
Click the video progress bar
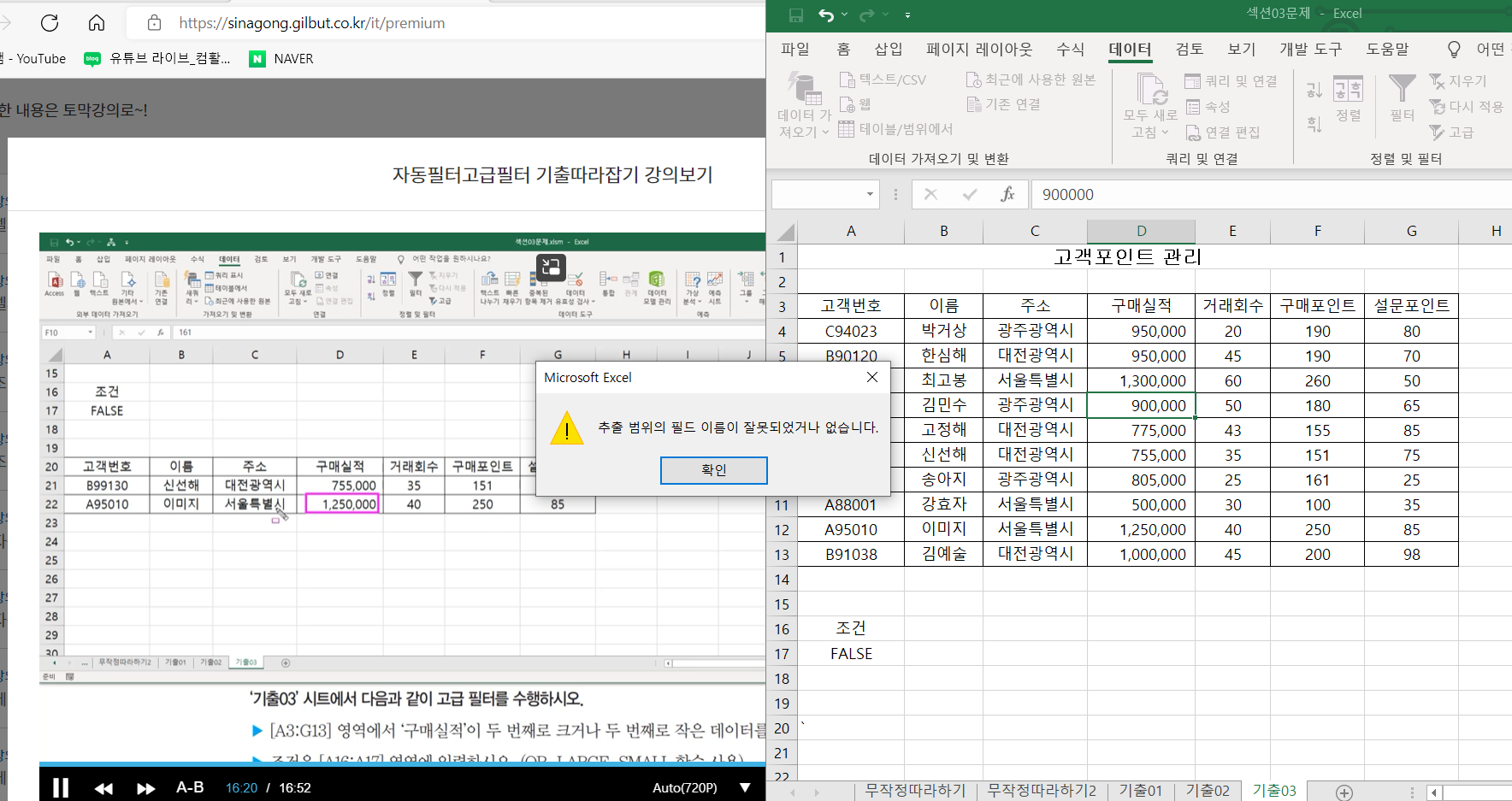(402, 763)
